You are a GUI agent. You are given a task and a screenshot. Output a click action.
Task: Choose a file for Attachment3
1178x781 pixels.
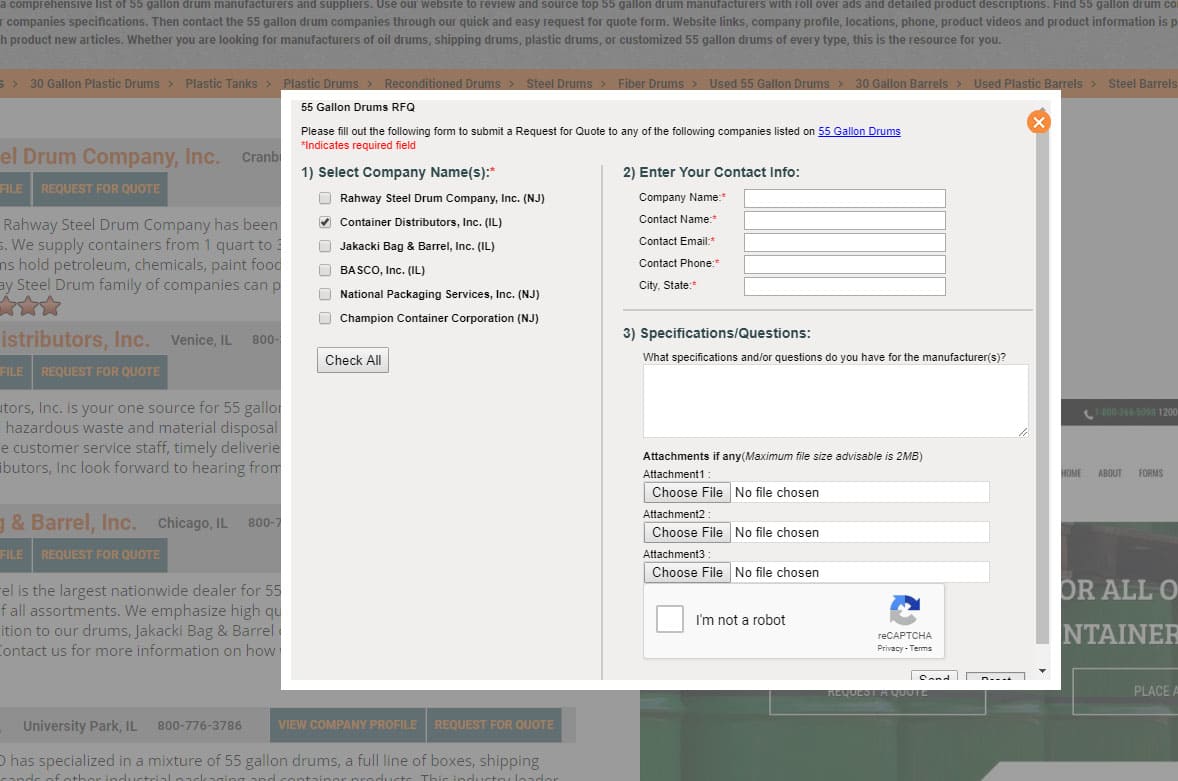687,572
